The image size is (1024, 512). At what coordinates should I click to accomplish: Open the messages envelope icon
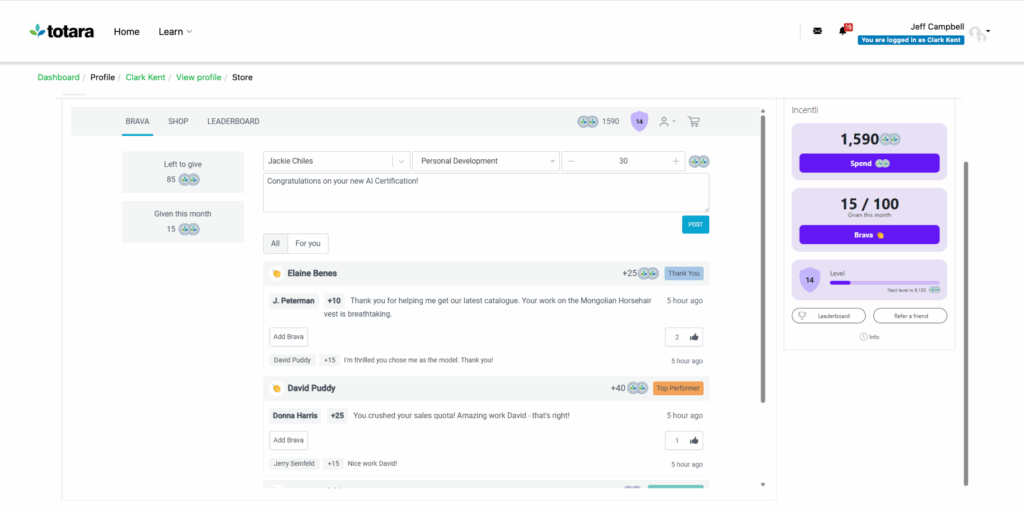coord(817,31)
